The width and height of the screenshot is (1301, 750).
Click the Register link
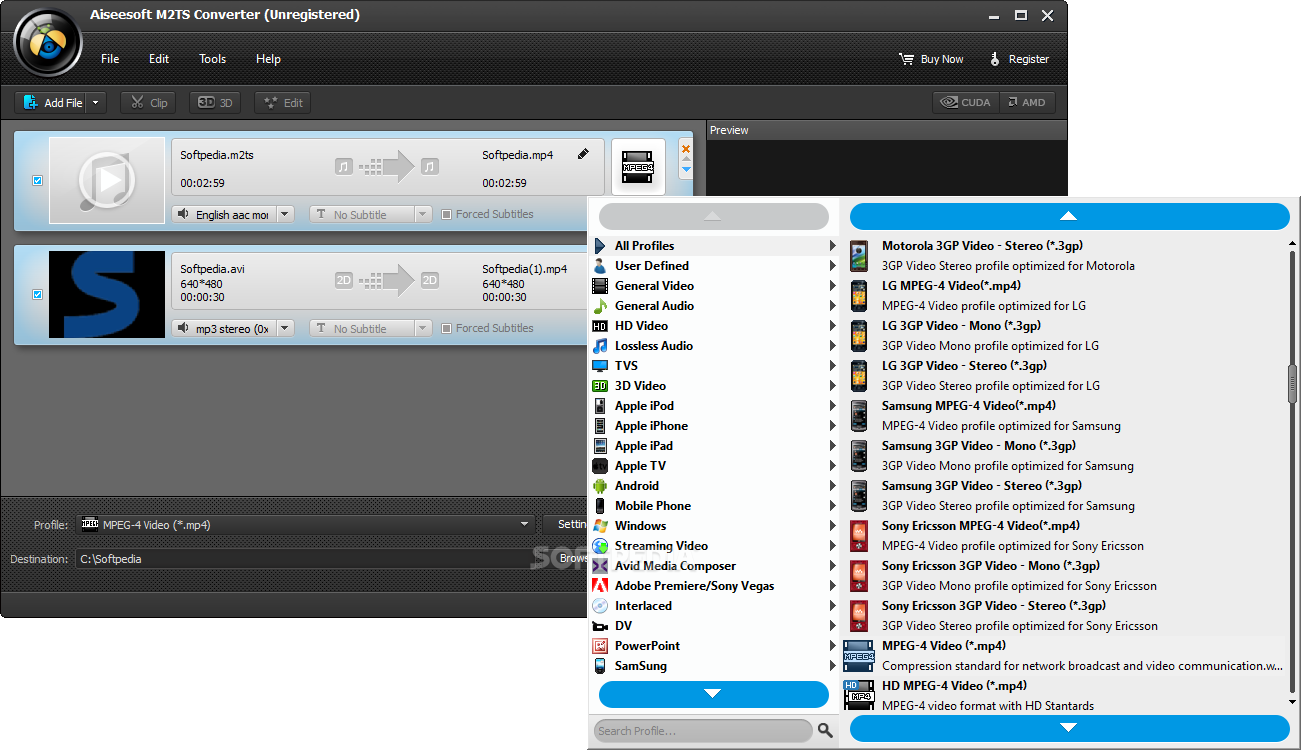pyautogui.click(x=1019, y=59)
